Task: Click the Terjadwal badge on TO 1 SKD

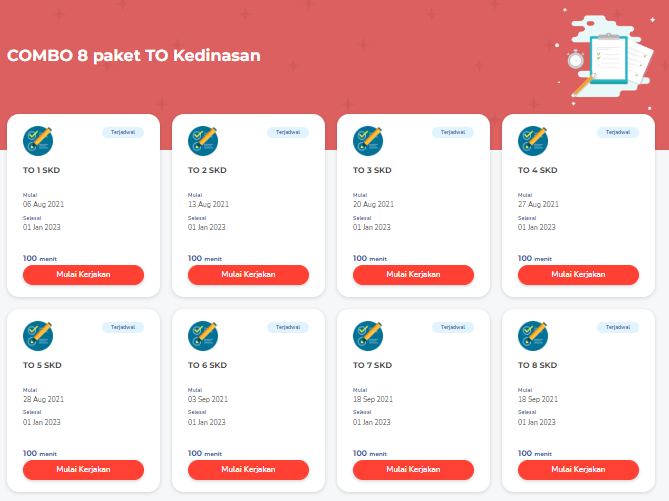Action: point(123,132)
